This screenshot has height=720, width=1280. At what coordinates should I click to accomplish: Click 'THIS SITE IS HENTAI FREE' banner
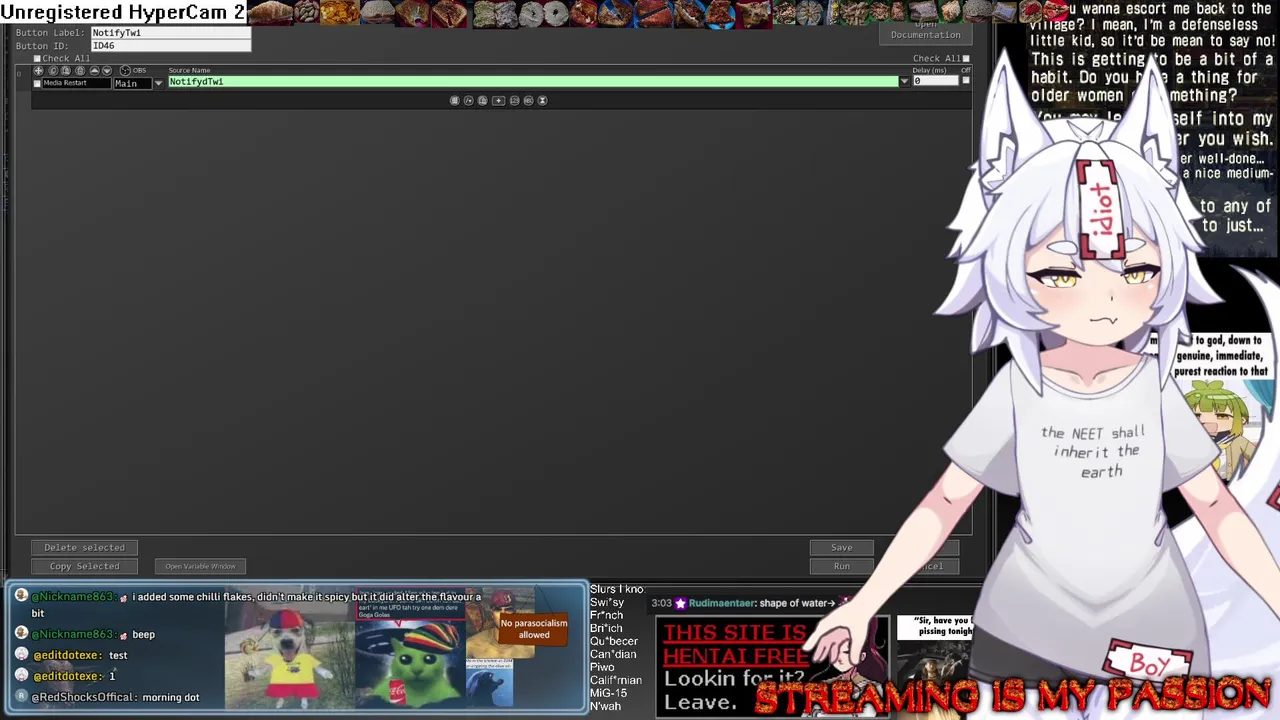point(735,644)
